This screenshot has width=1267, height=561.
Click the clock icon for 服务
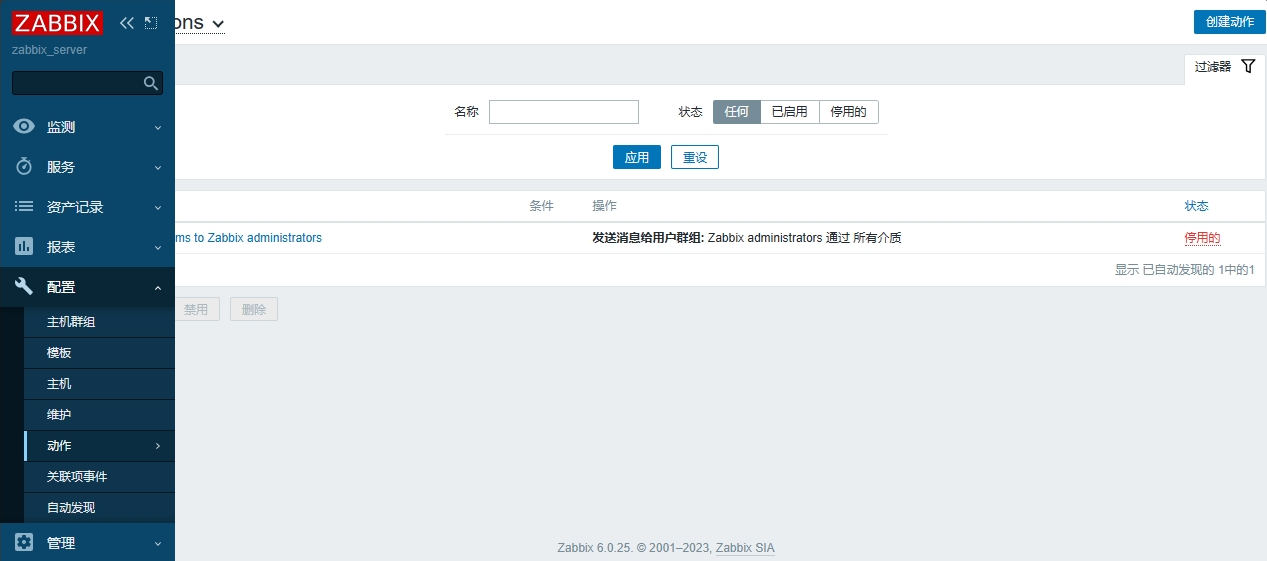click(x=24, y=167)
